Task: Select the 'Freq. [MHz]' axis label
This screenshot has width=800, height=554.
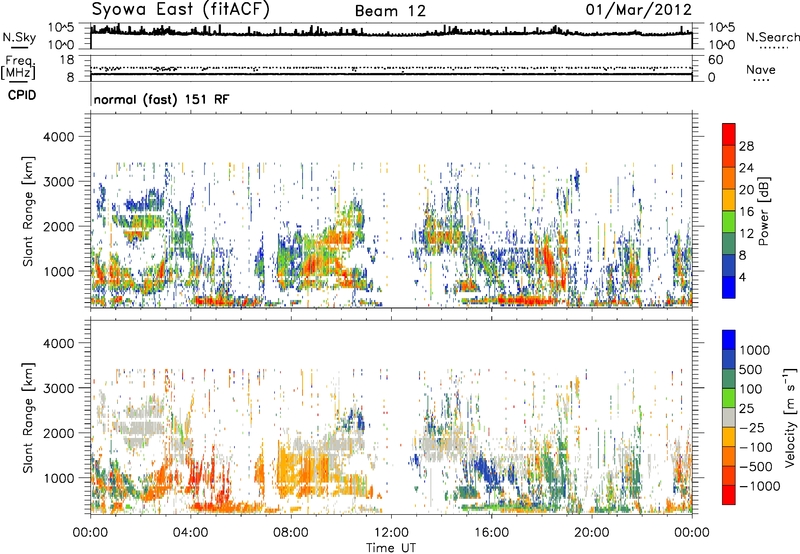Action: pos(18,68)
